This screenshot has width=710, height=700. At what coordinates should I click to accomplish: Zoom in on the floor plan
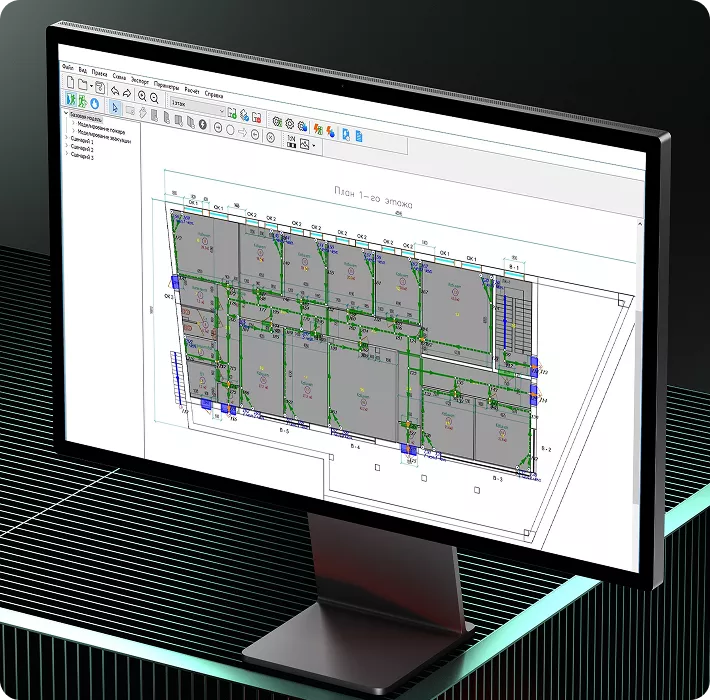142,96
